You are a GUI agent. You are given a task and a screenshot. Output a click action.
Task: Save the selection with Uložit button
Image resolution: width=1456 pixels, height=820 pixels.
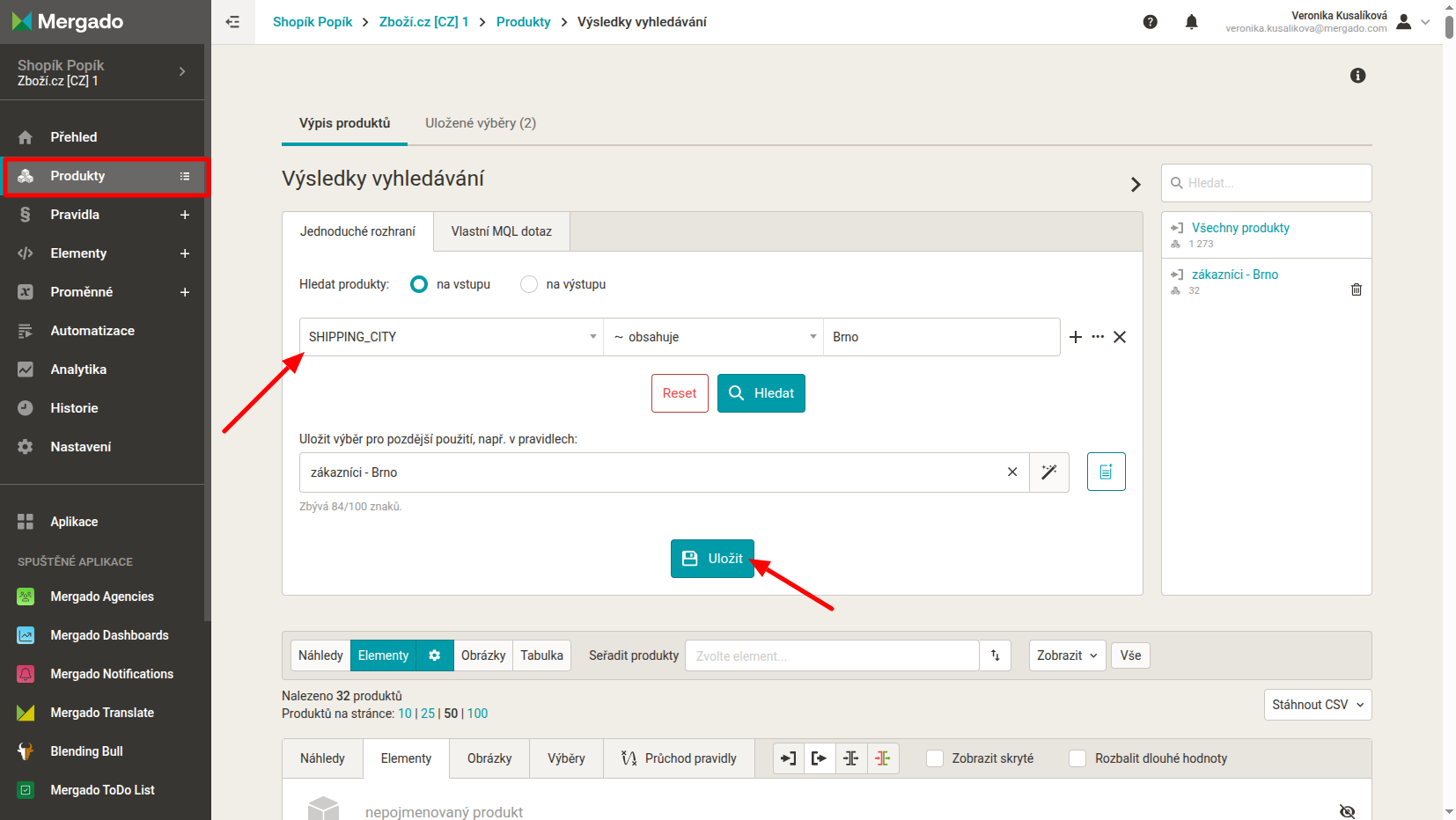point(712,559)
